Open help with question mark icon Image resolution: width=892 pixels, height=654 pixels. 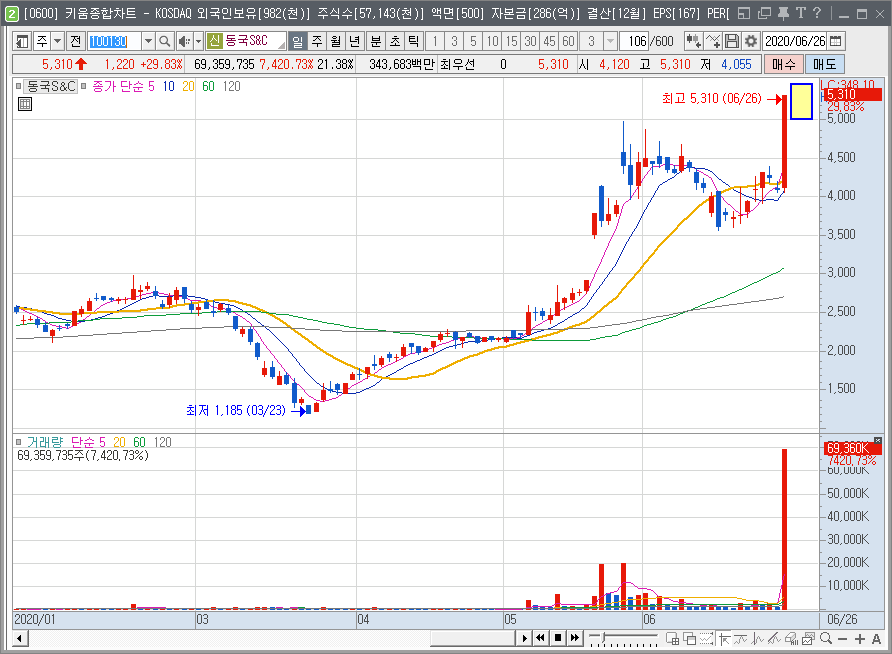(x=817, y=13)
